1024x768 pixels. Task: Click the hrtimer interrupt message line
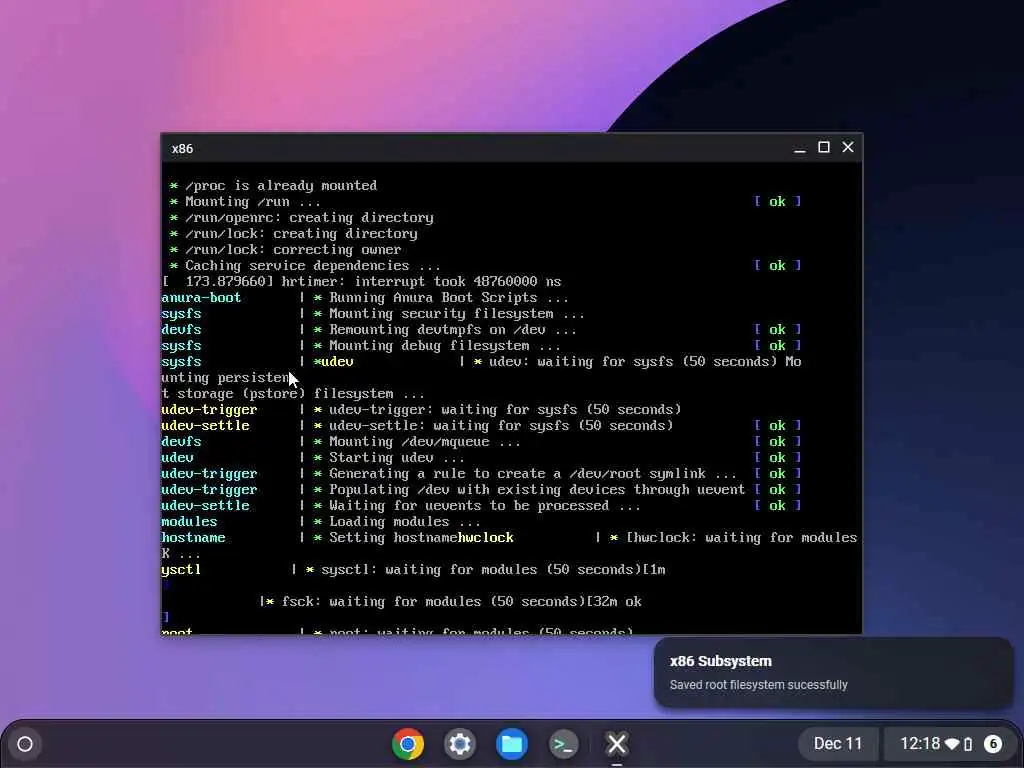coord(361,281)
